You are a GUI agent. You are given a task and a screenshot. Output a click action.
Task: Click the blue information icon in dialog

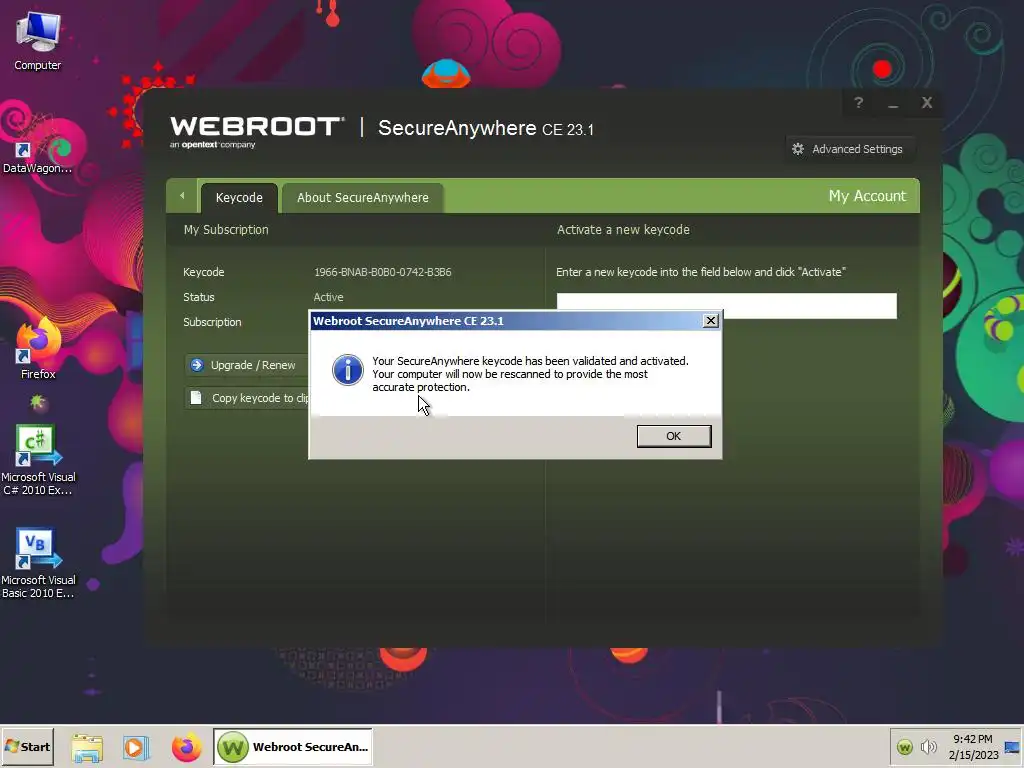pyautogui.click(x=347, y=370)
